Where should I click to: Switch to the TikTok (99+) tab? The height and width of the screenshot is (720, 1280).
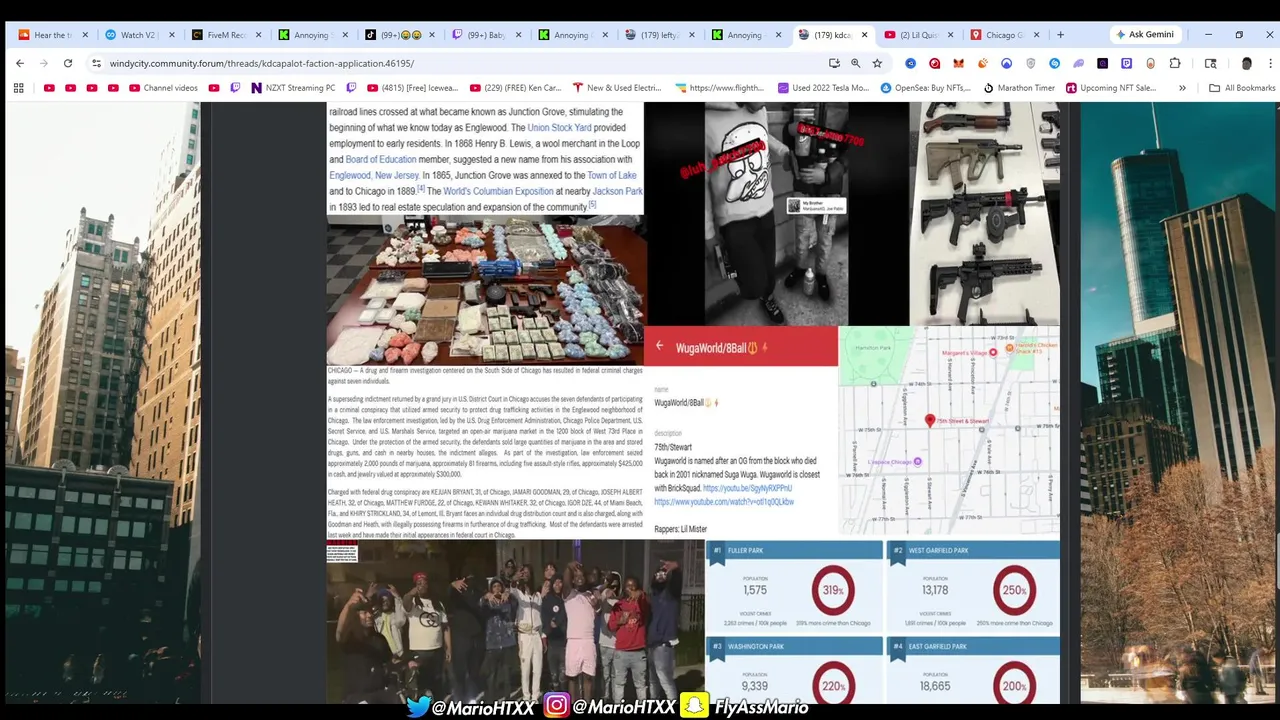(x=397, y=35)
